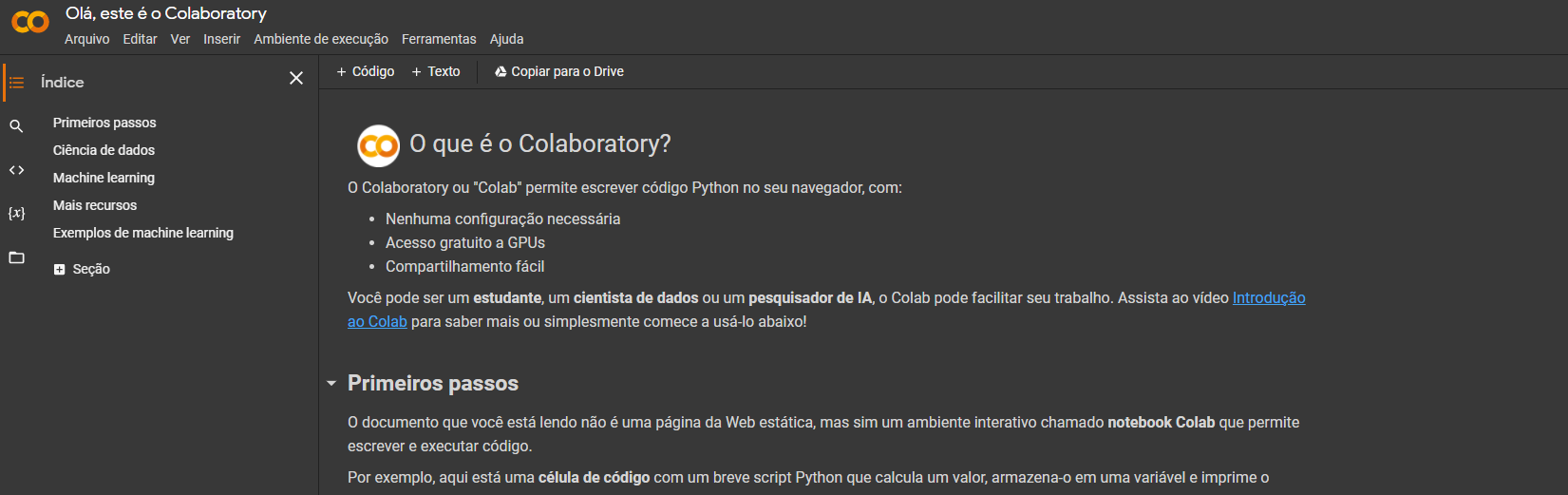Click the plus icon next to Seção

point(60,270)
